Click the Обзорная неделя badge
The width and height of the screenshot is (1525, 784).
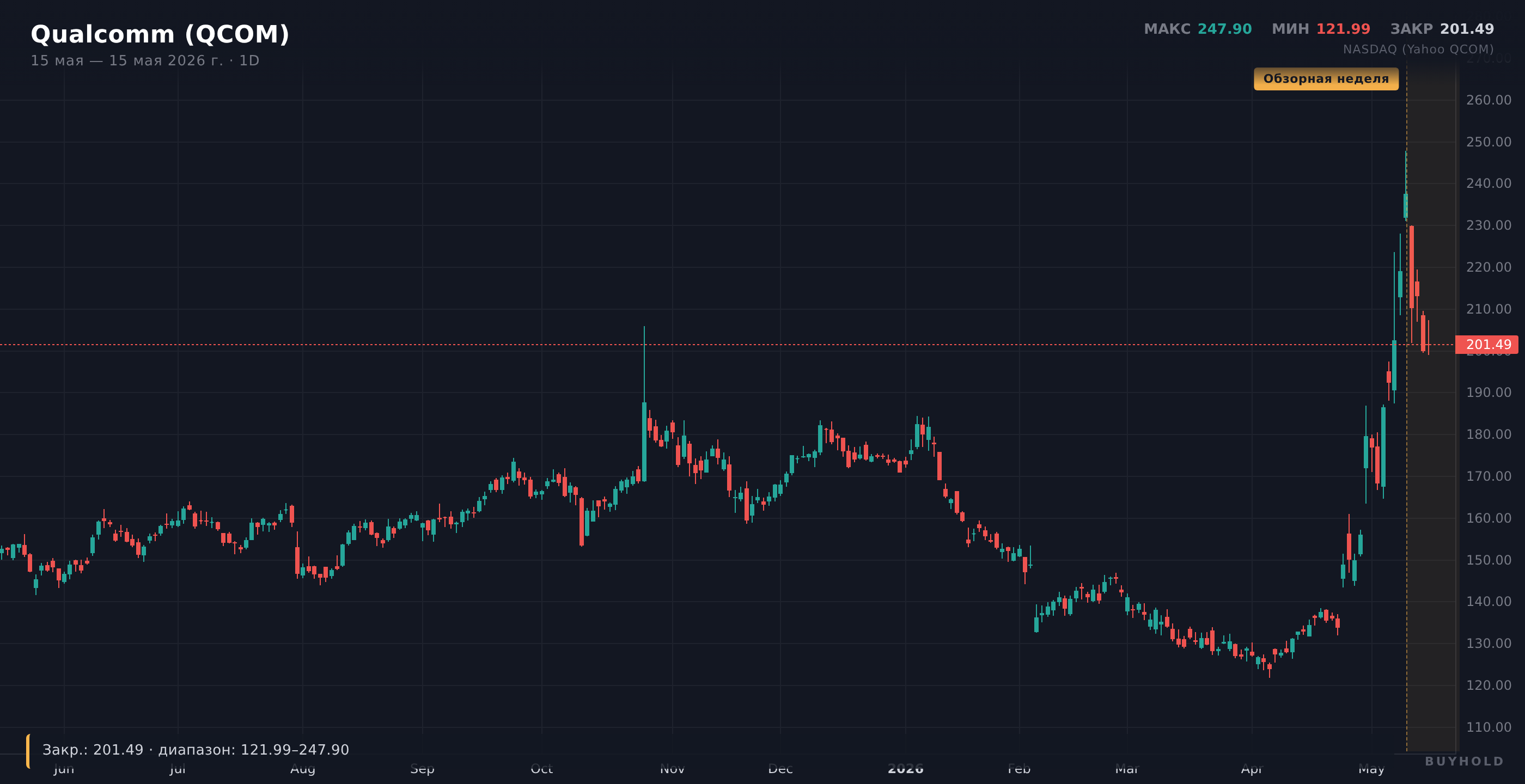coord(1326,79)
